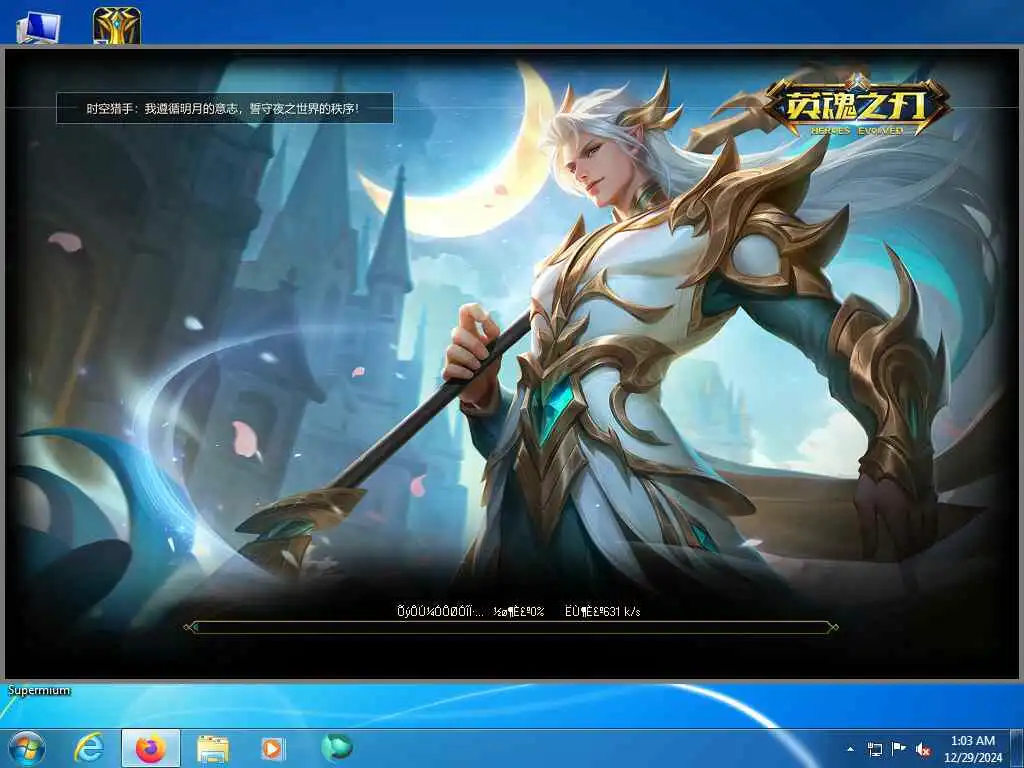Click the download progress bar

click(511, 628)
